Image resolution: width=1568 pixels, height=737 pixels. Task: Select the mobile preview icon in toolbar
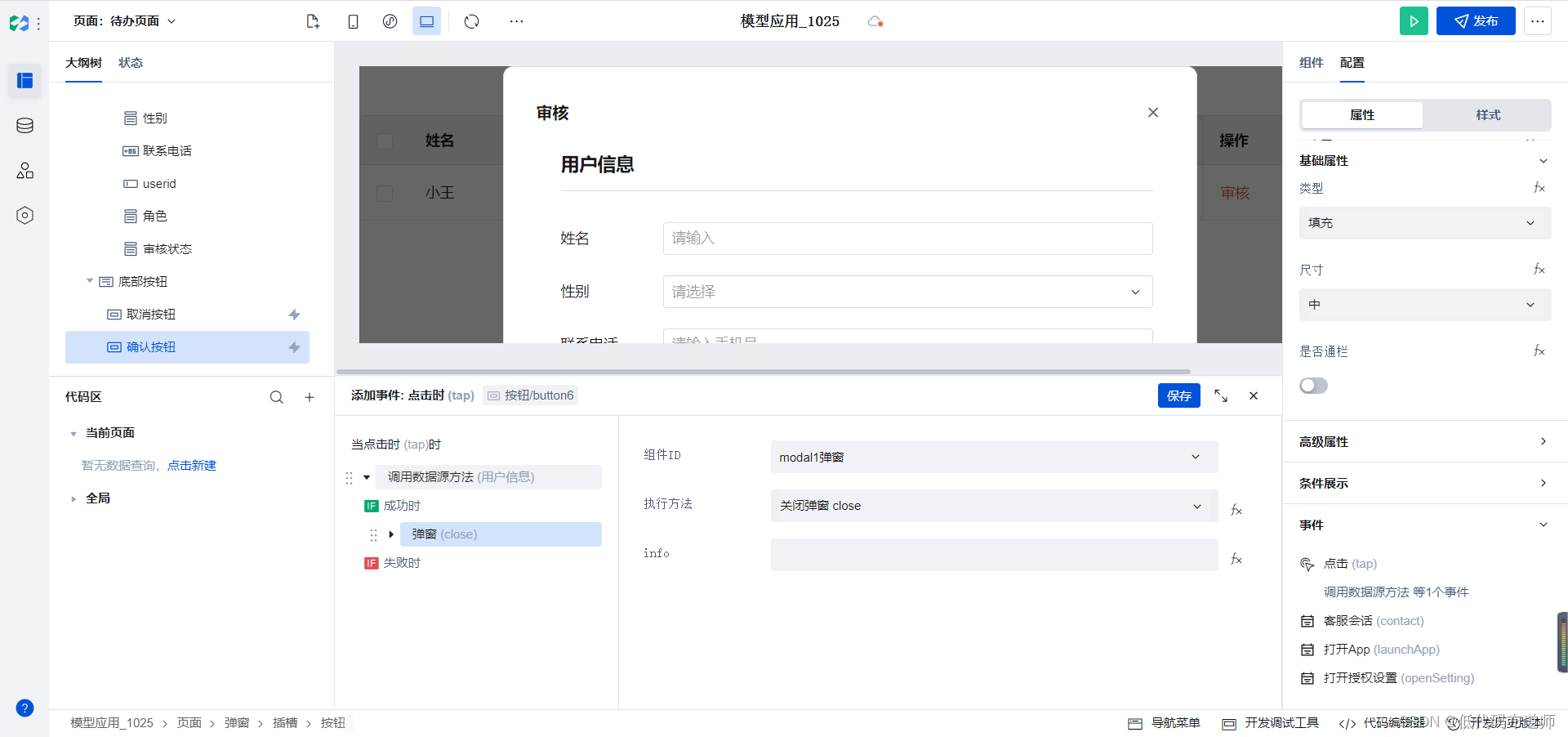(x=354, y=21)
